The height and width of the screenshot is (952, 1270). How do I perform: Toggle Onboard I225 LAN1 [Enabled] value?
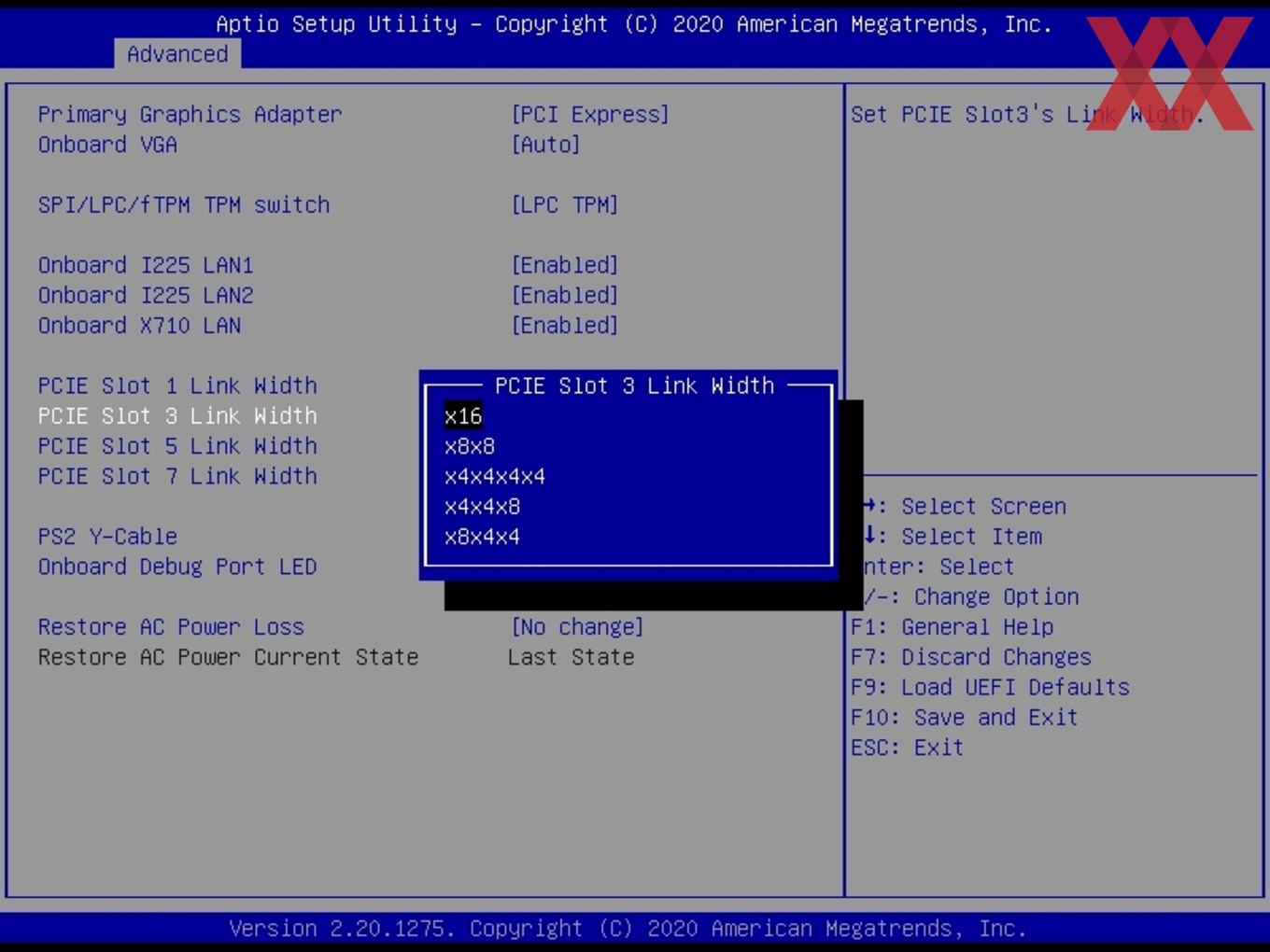[x=565, y=265]
